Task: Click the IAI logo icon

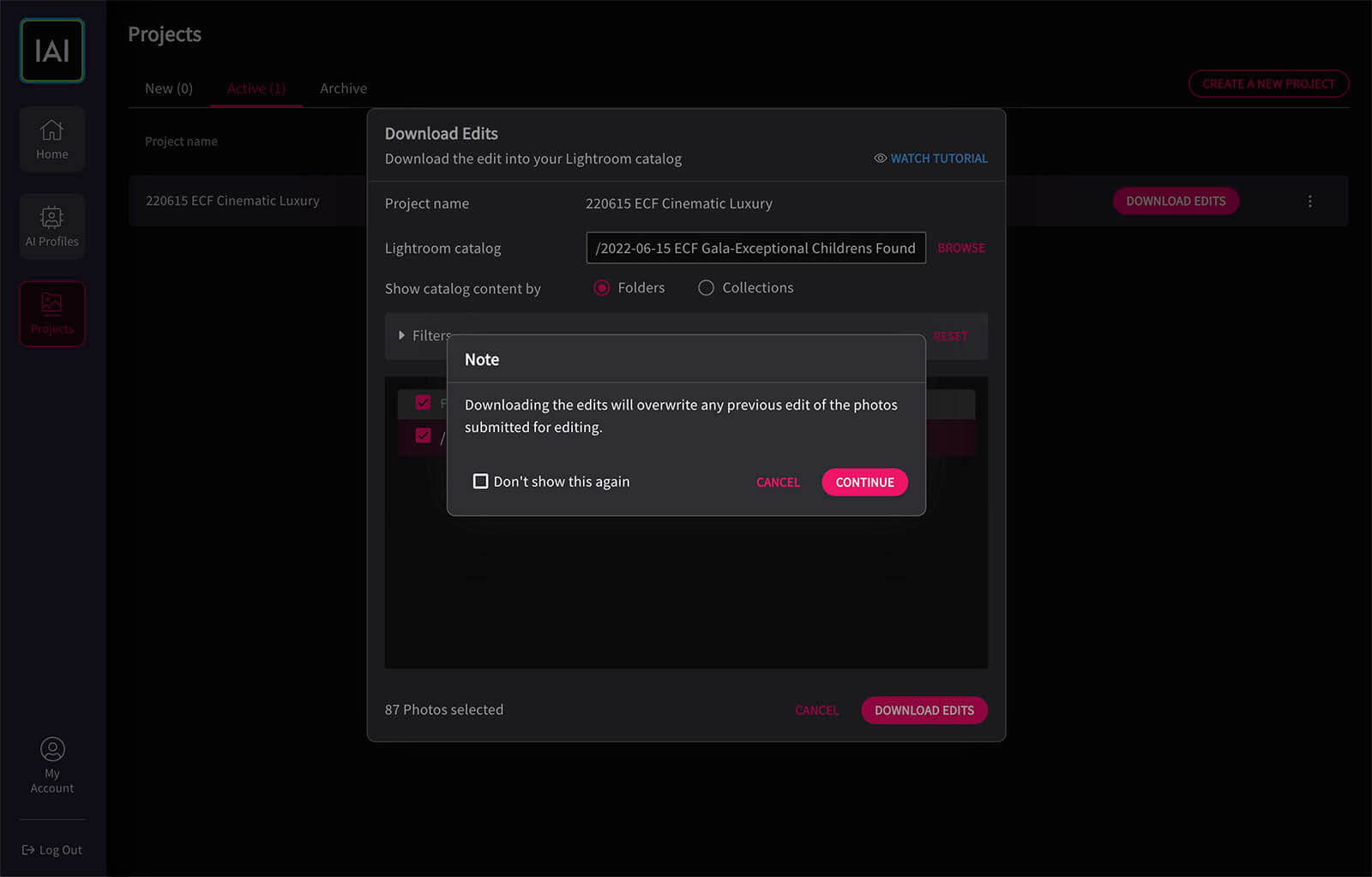Action: tap(52, 51)
